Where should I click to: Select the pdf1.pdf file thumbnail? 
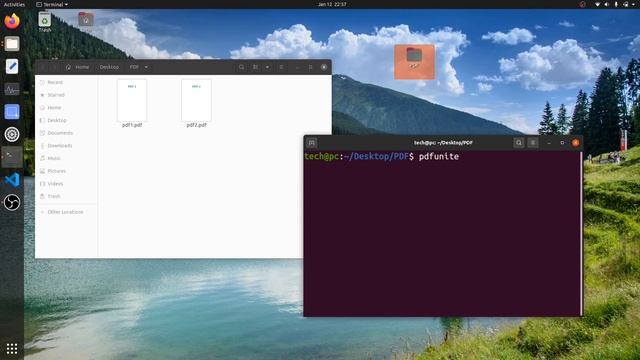132,100
